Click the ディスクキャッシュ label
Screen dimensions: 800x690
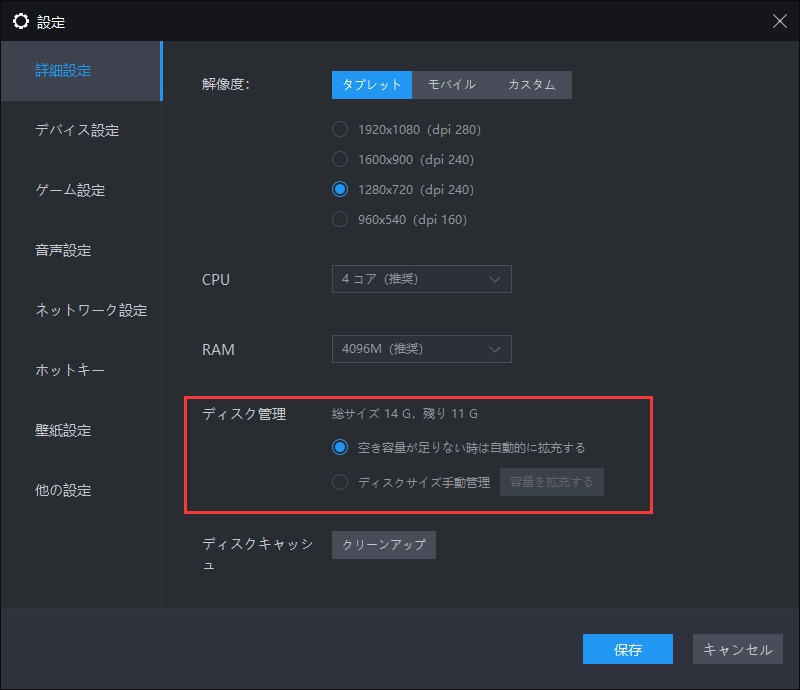(258, 553)
